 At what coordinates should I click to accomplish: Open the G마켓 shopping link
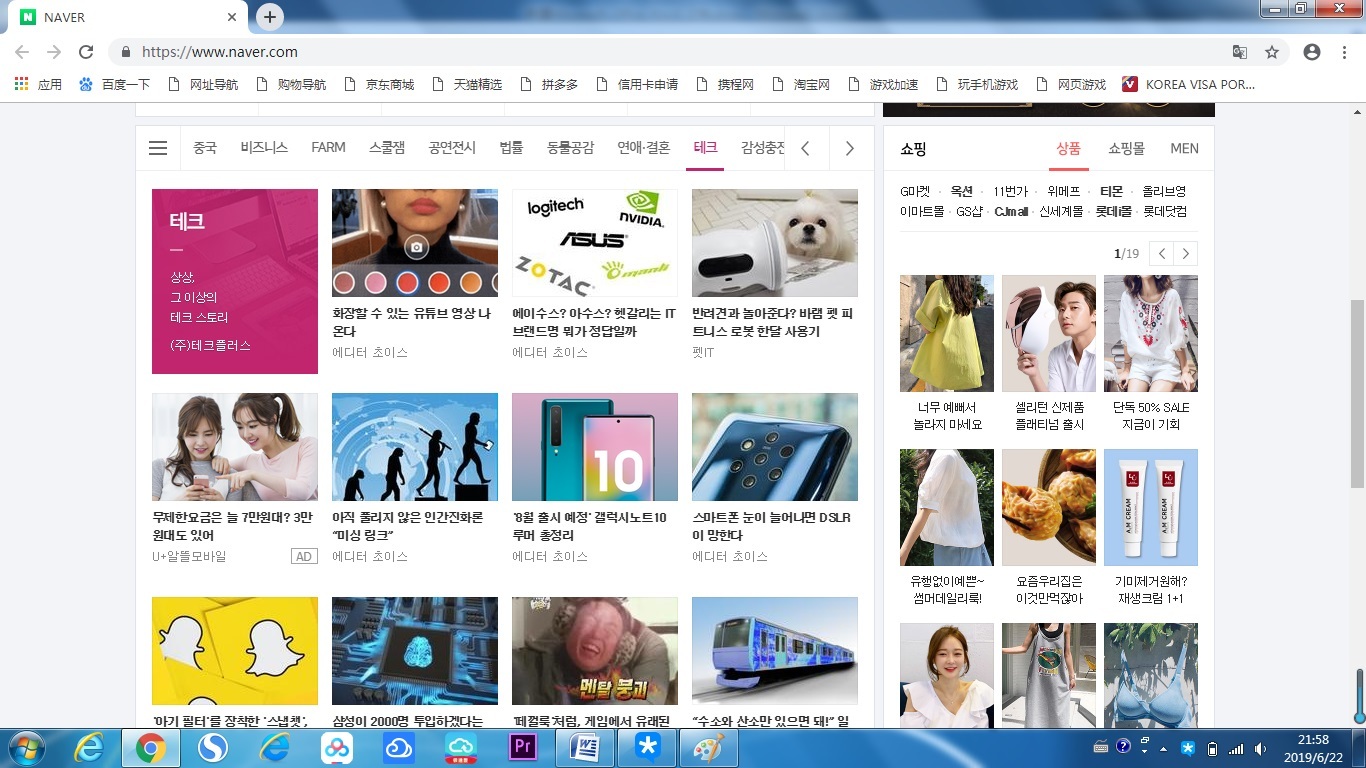[915, 191]
